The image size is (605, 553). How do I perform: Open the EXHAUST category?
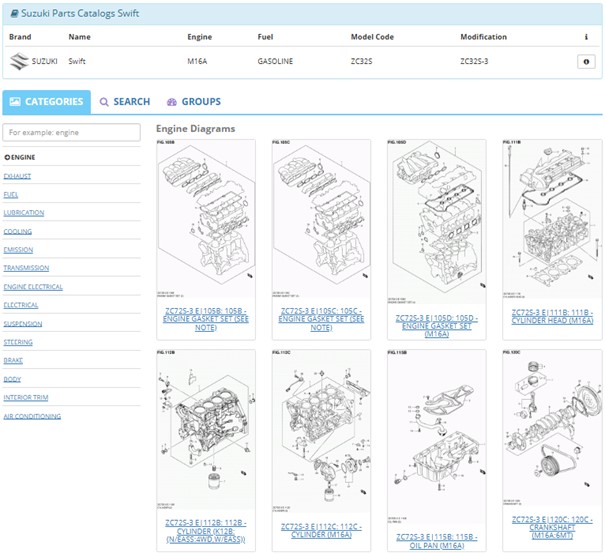coord(17,176)
